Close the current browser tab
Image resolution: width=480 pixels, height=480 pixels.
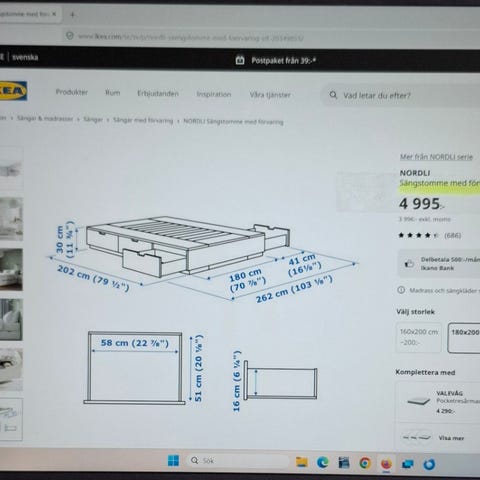[54, 14]
